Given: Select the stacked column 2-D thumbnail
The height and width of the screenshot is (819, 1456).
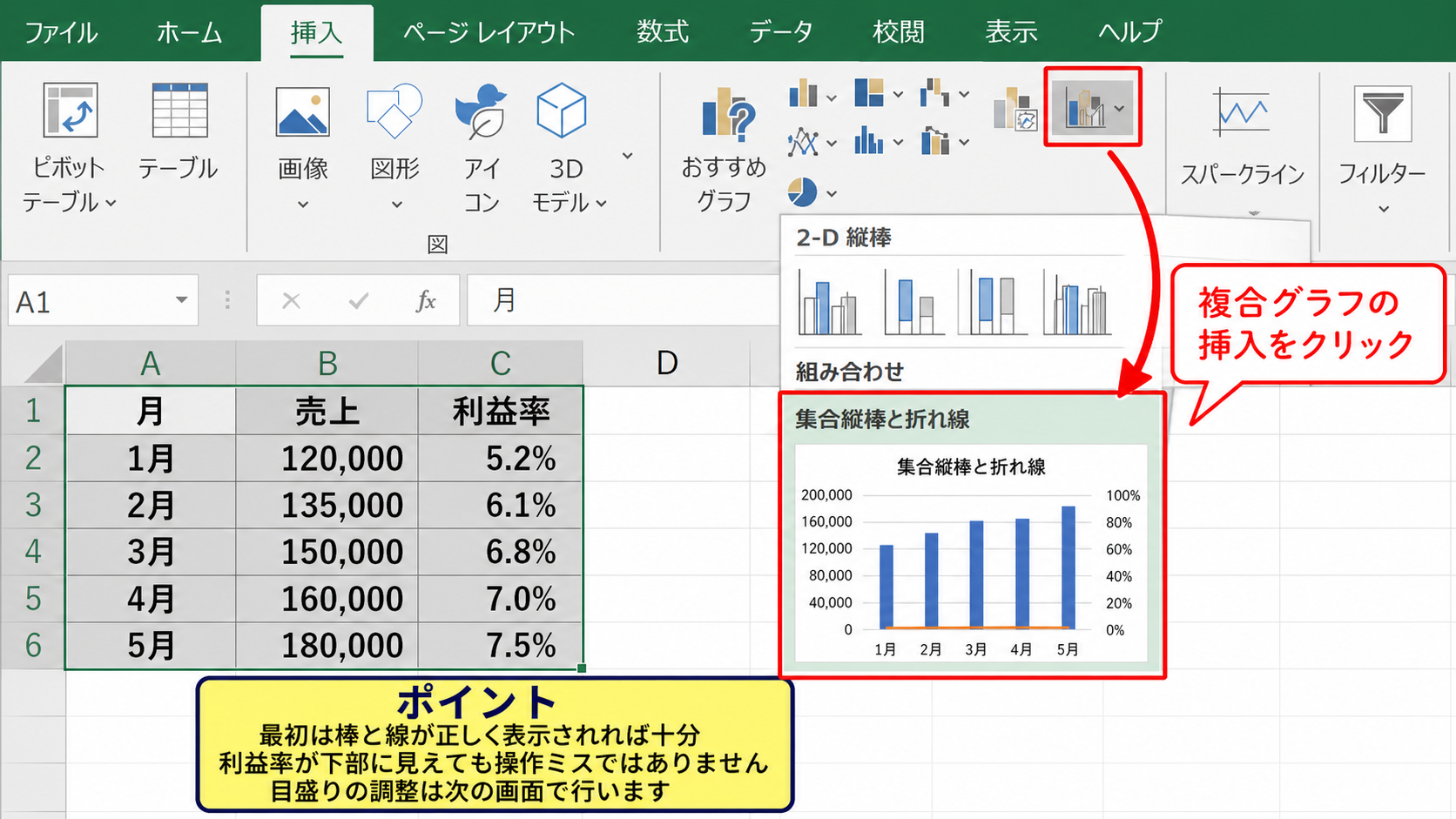Looking at the screenshot, I should (x=913, y=303).
